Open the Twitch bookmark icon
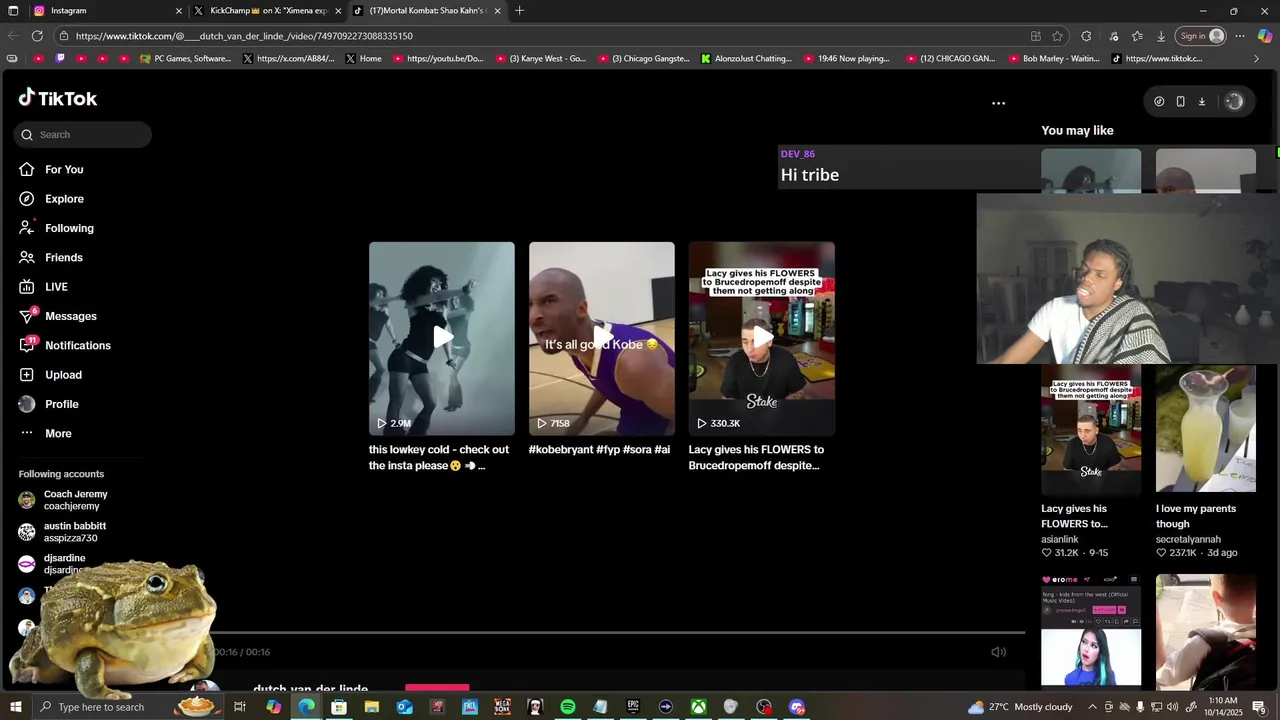Image resolution: width=1280 pixels, height=720 pixels. [60, 59]
